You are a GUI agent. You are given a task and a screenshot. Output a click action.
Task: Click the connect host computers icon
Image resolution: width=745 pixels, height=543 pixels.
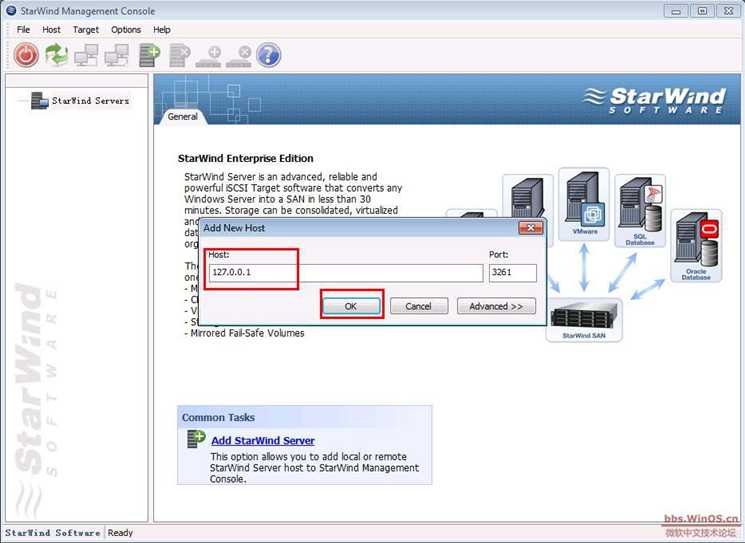[86, 55]
